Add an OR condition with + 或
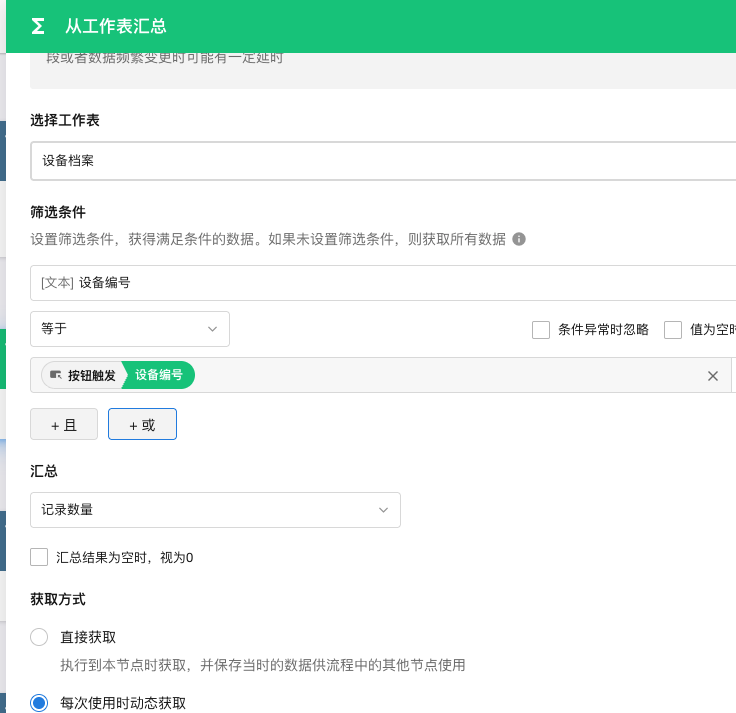736x713 pixels. (x=142, y=424)
